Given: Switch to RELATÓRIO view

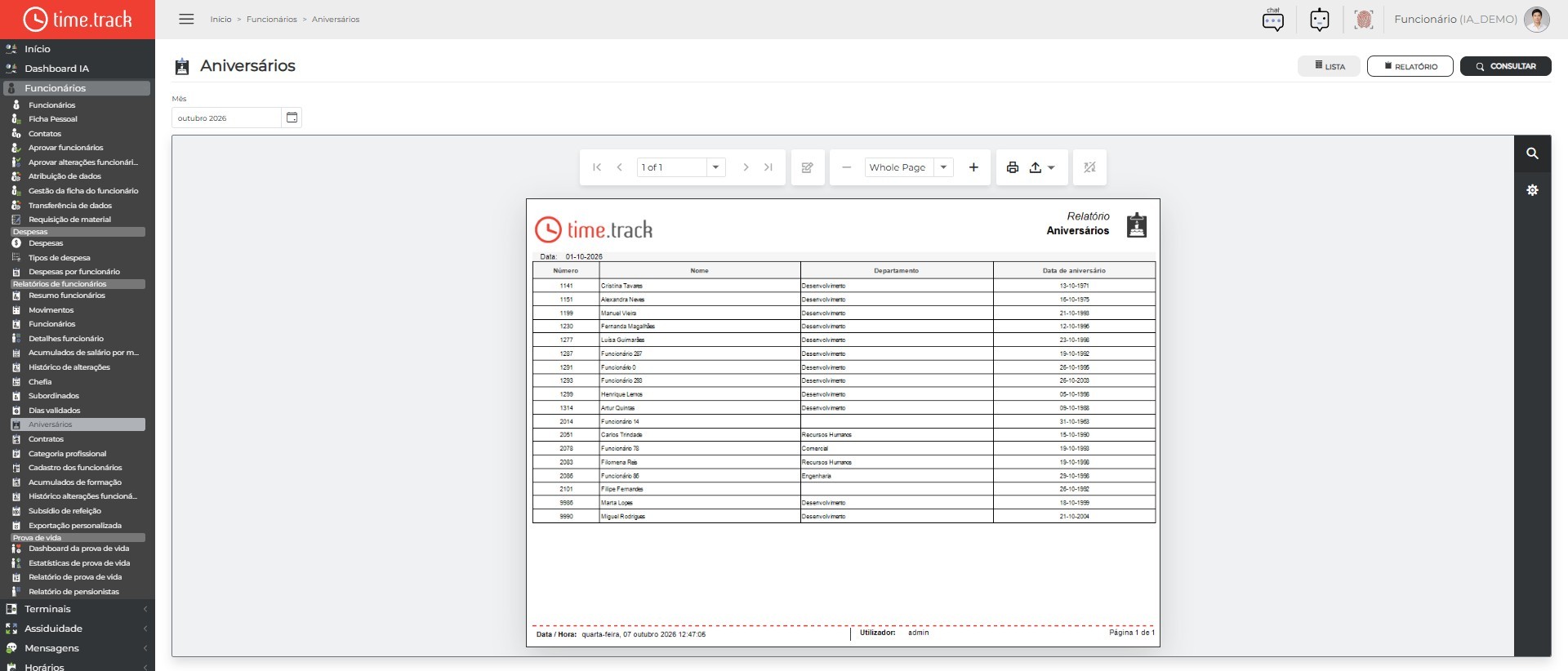Looking at the screenshot, I should click(1410, 66).
